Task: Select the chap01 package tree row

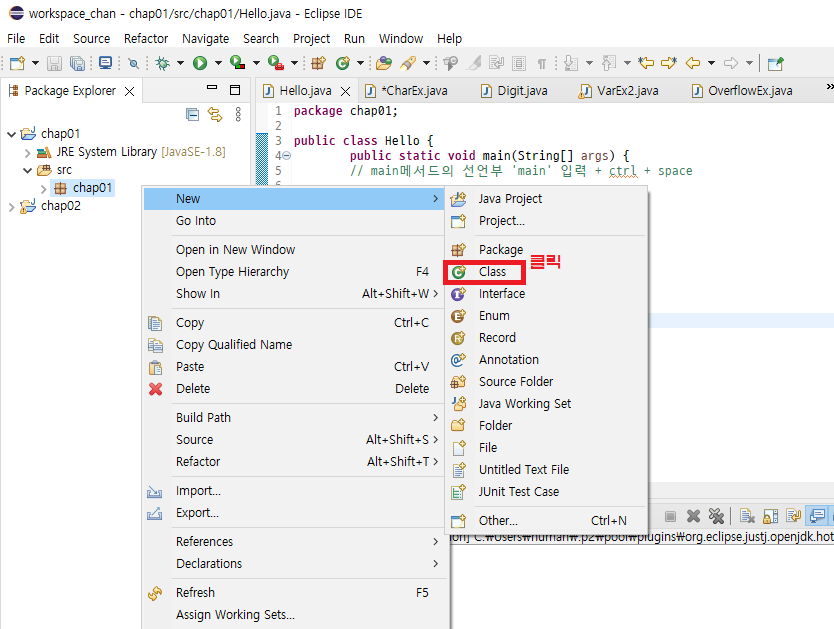Action: click(82, 188)
